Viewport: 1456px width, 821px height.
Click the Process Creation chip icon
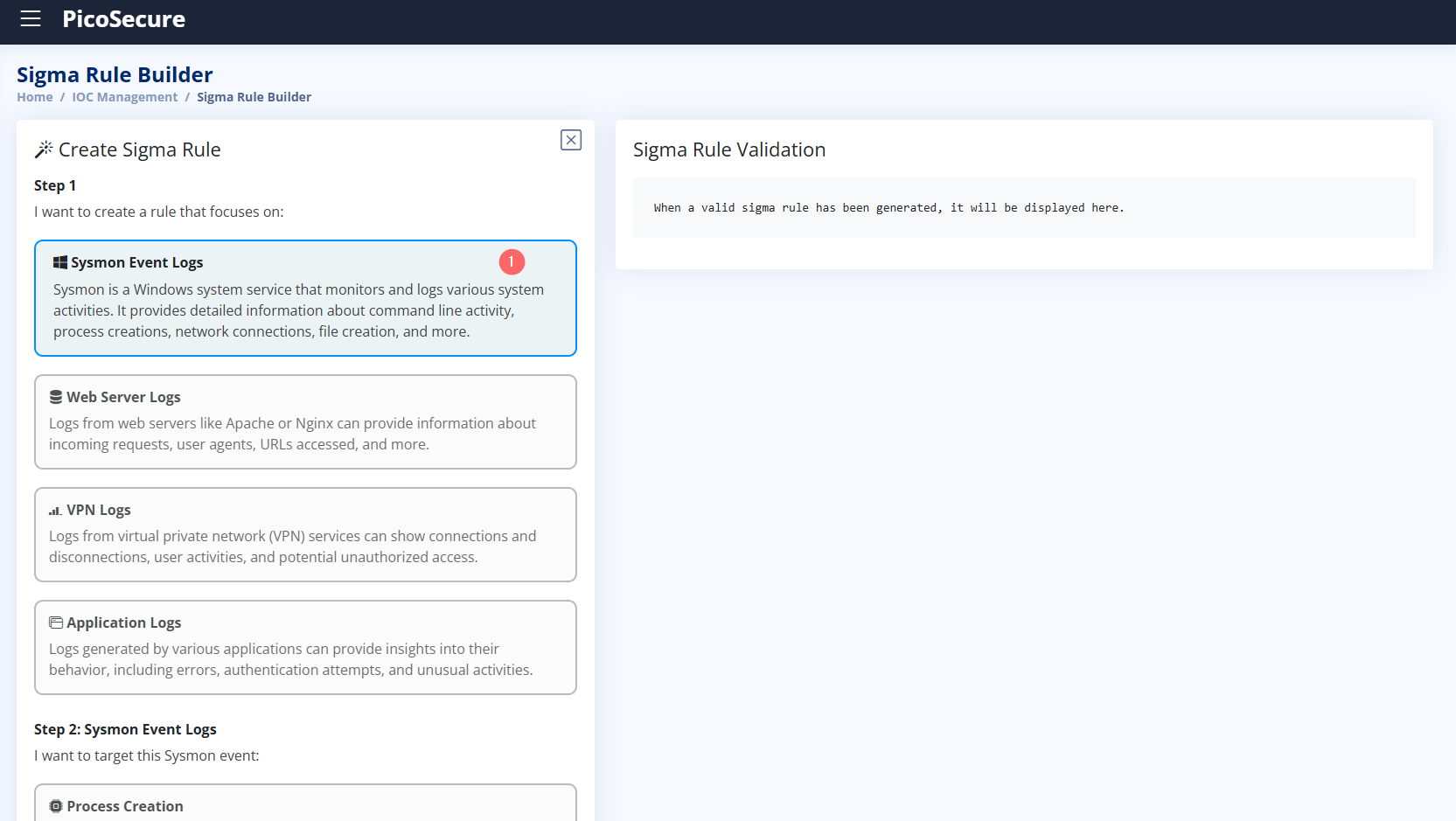pyautogui.click(x=56, y=806)
